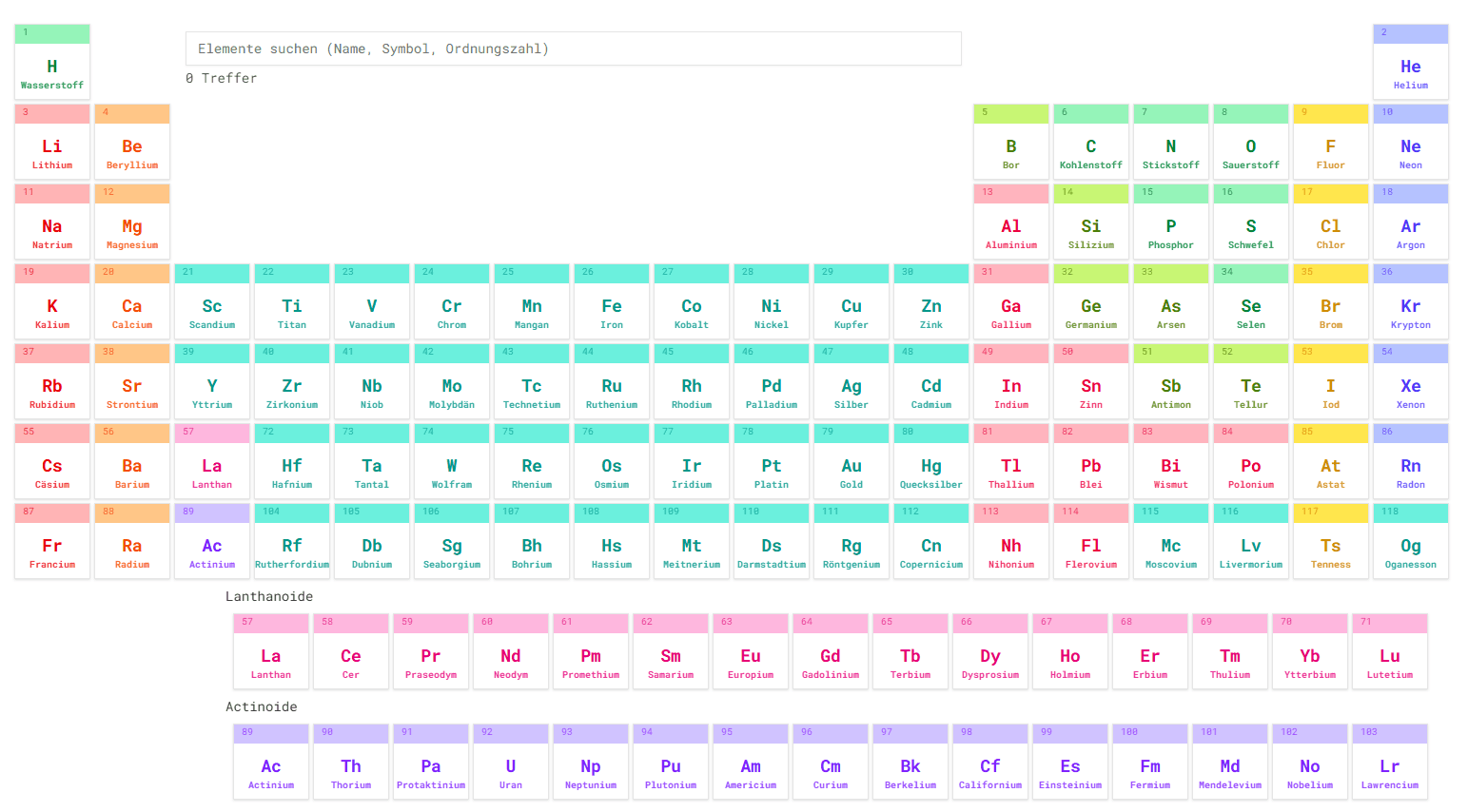Screen dimensions: 1468x812
Task: Open the Technetium tile
Action: pyautogui.click(x=532, y=381)
